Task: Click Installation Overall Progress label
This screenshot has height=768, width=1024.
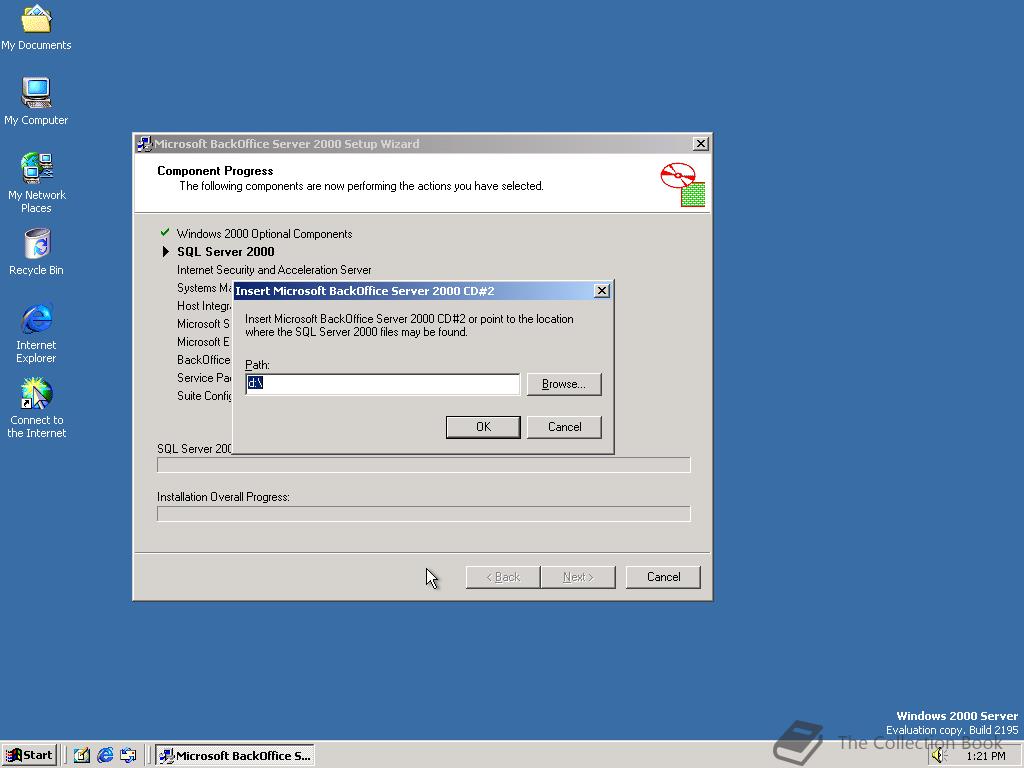Action: (x=223, y=497)
